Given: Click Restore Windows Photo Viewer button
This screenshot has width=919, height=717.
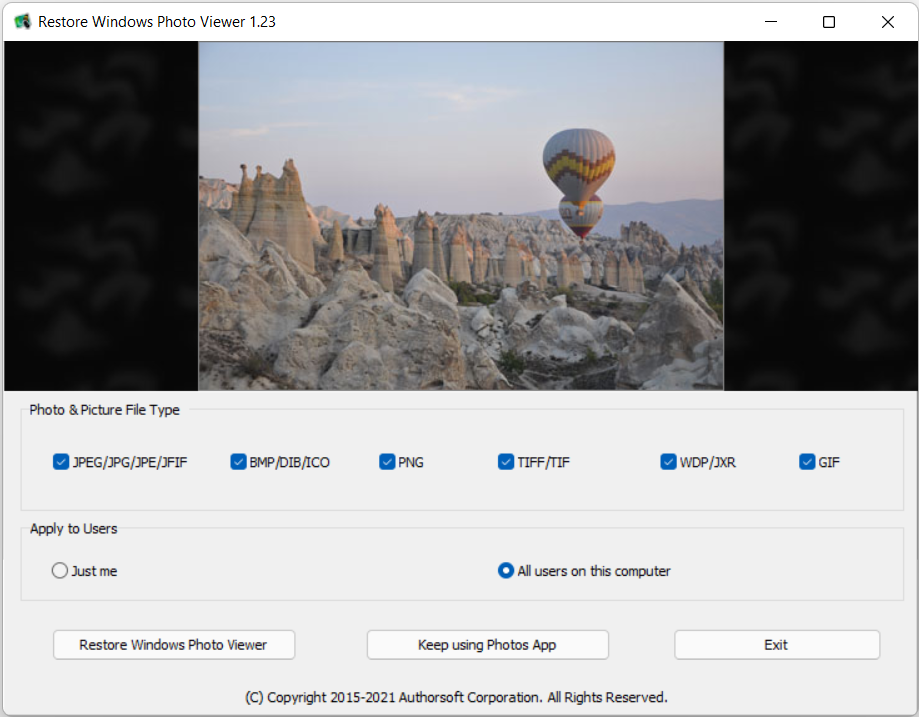Looking at the screenshot, I should click(174, 645).
